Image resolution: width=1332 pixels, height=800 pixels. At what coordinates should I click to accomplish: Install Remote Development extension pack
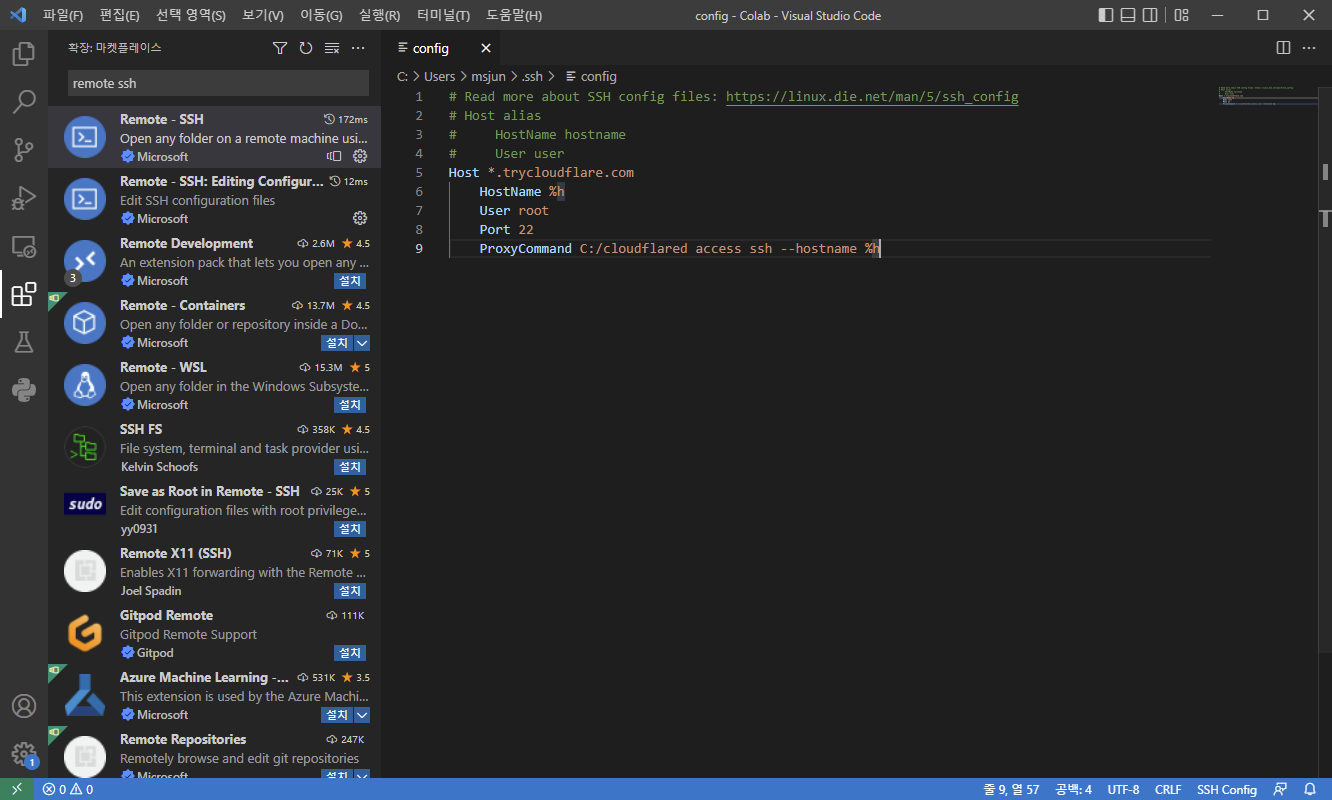coord(350,281)
